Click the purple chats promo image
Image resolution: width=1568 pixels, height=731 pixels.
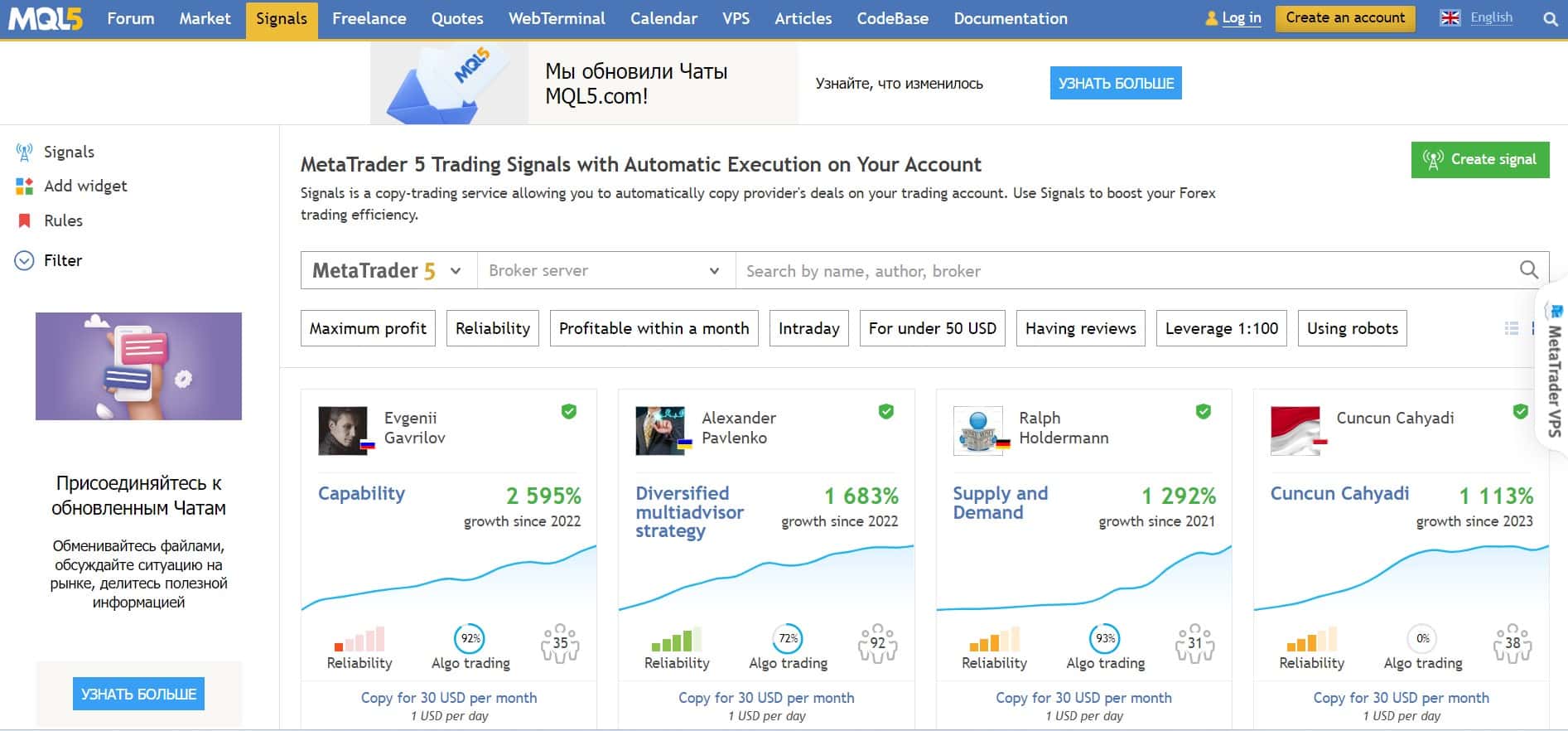(138, 365)
